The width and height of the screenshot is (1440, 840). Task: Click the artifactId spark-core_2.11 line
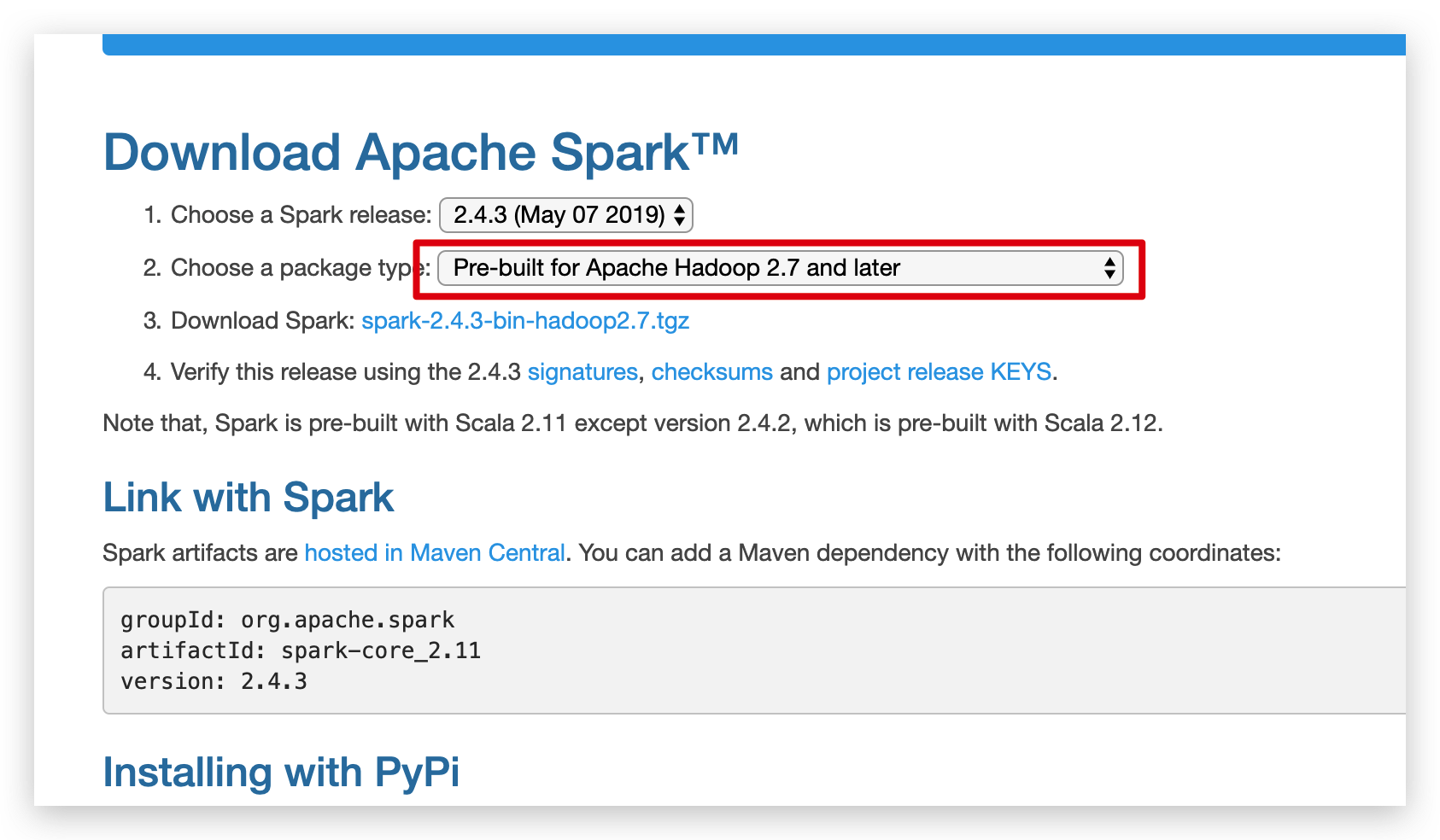click(301, 650)
